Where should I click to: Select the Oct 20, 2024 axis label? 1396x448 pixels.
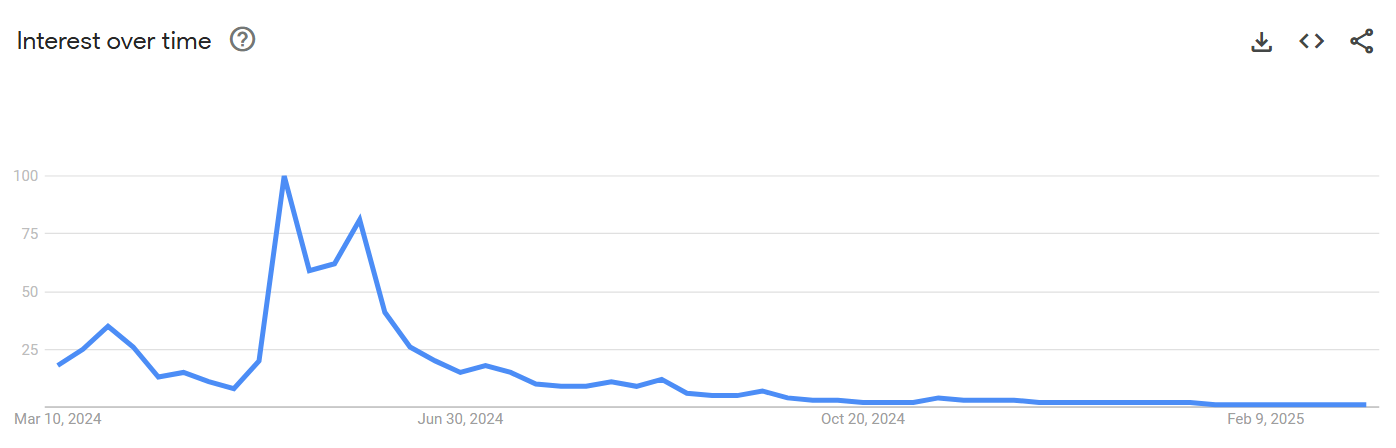coord(862,419)
